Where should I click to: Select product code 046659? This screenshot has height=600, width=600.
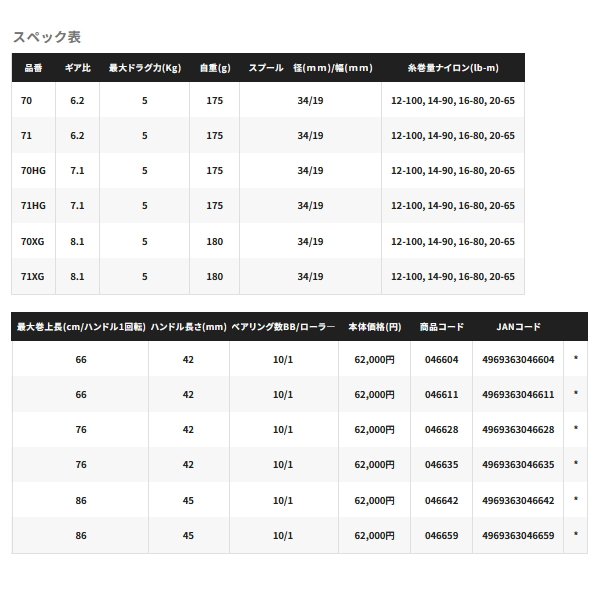(x=442, y=535)
